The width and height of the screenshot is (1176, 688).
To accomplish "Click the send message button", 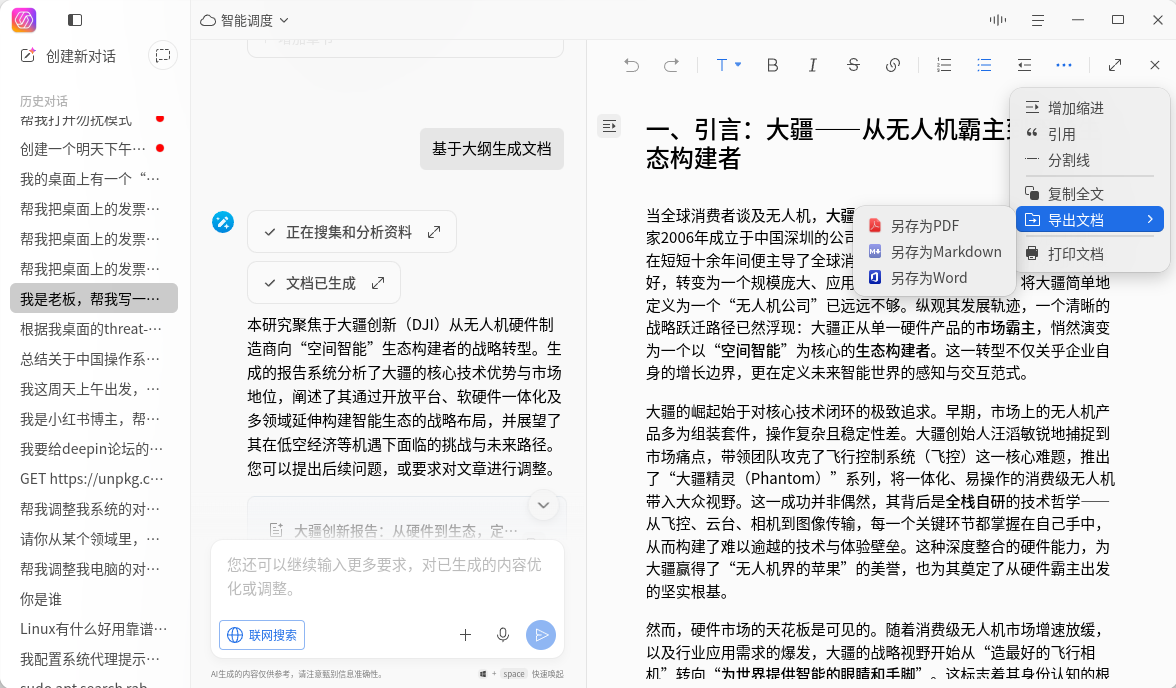I will [x=541, y=635].
